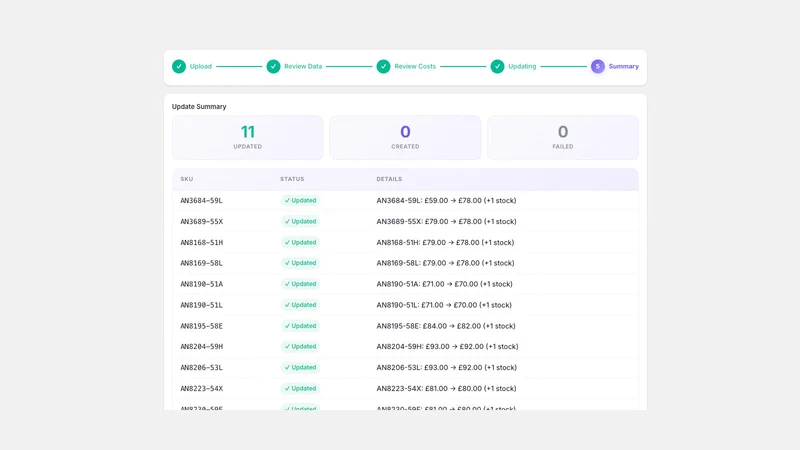Click Updated badge in AN8190-51A row
This screenshot has width=800, height=450.
click(300, 284)
